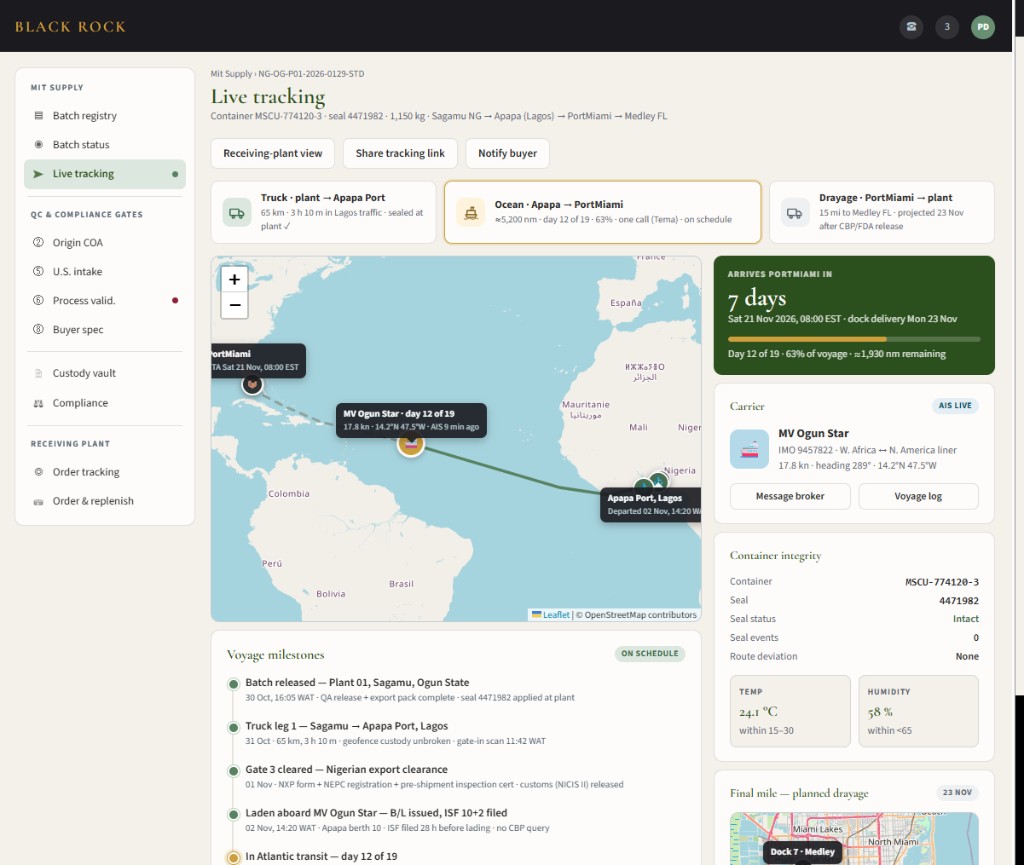Select Ocean Apapa to PortMiami leg

click(x=602, y=212)
